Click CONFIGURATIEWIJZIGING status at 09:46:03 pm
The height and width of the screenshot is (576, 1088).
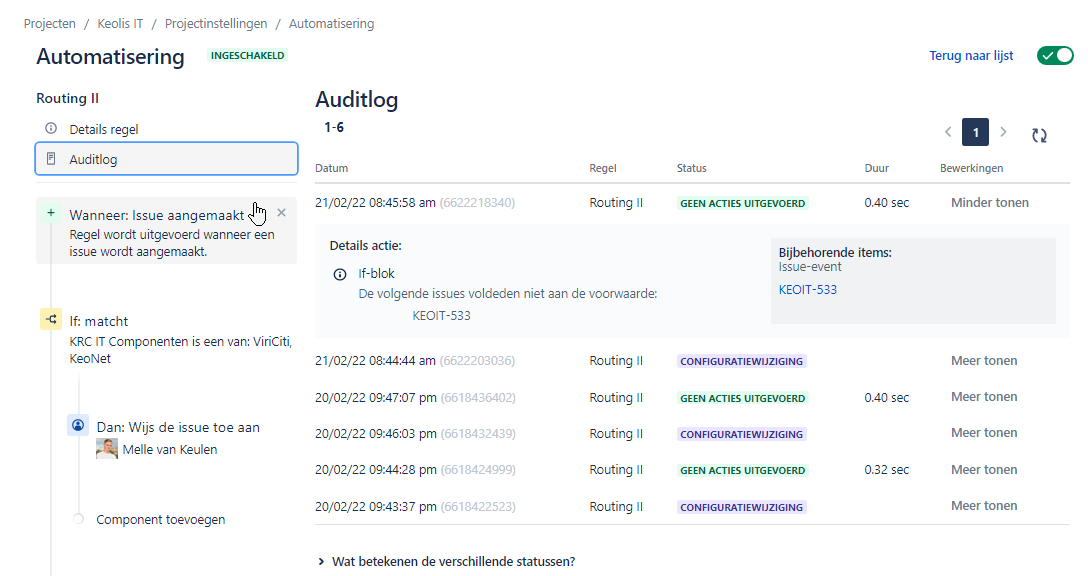click(x=741, y=434)
